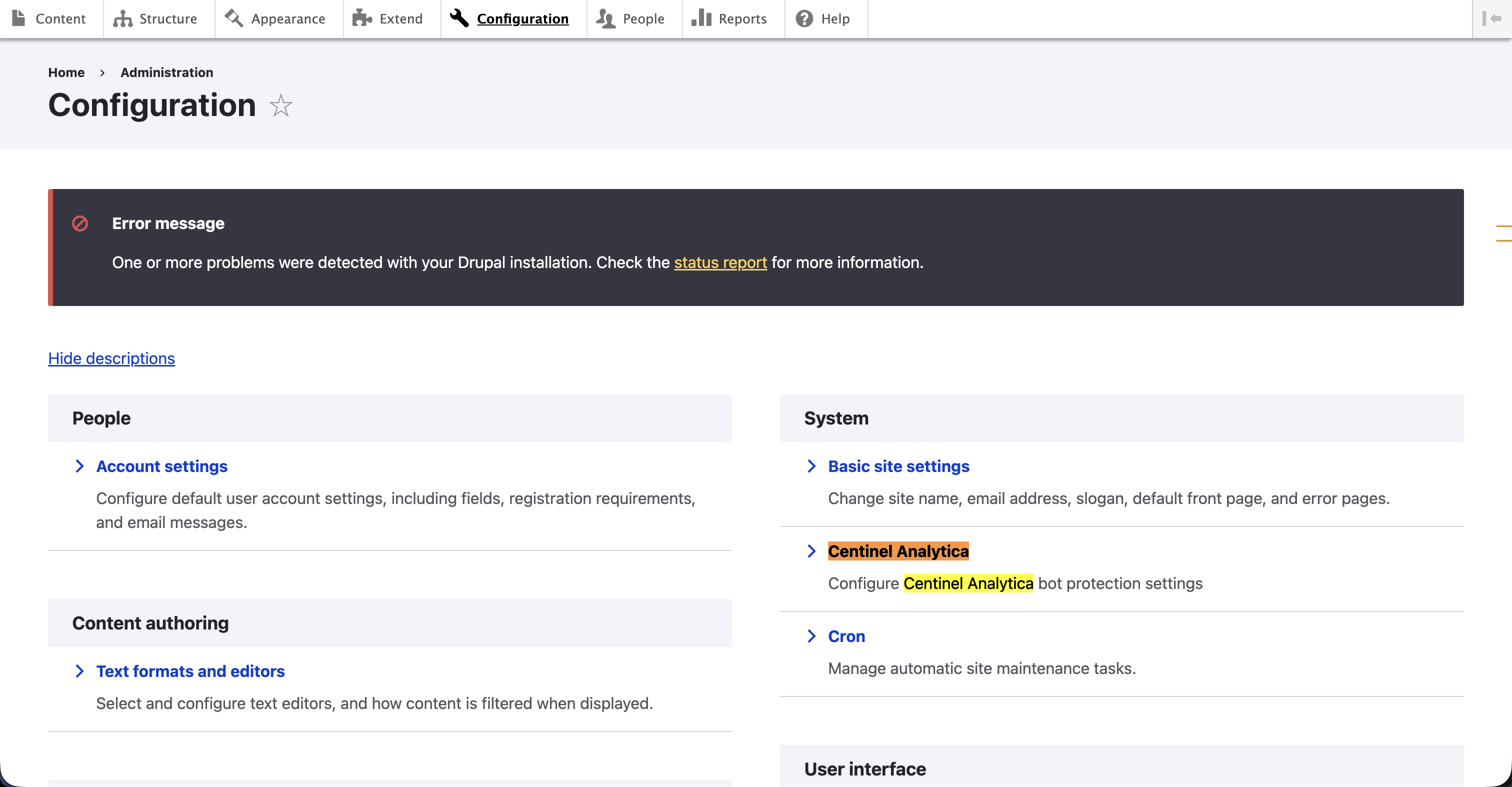Open Centinel Analytica bot protection settings

[x=897, y=550]
